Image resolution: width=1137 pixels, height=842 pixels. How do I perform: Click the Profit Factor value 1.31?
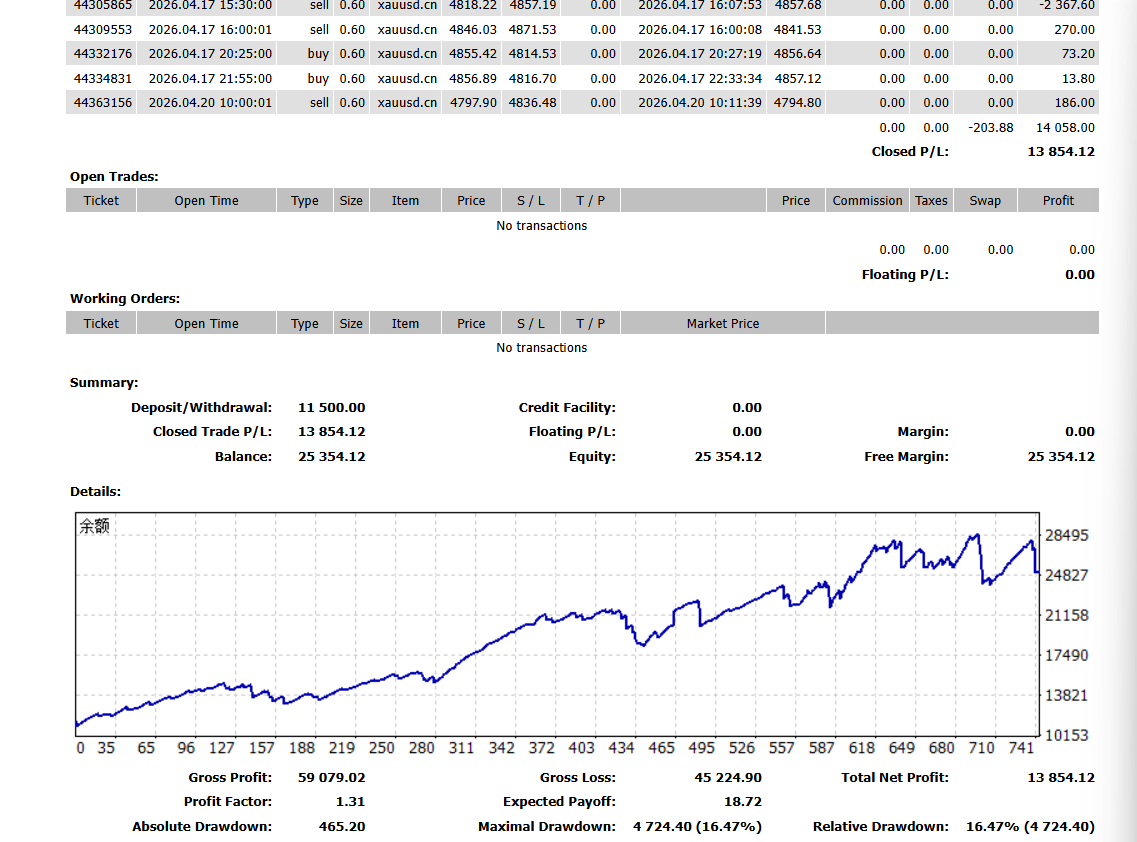coord(350,801)
